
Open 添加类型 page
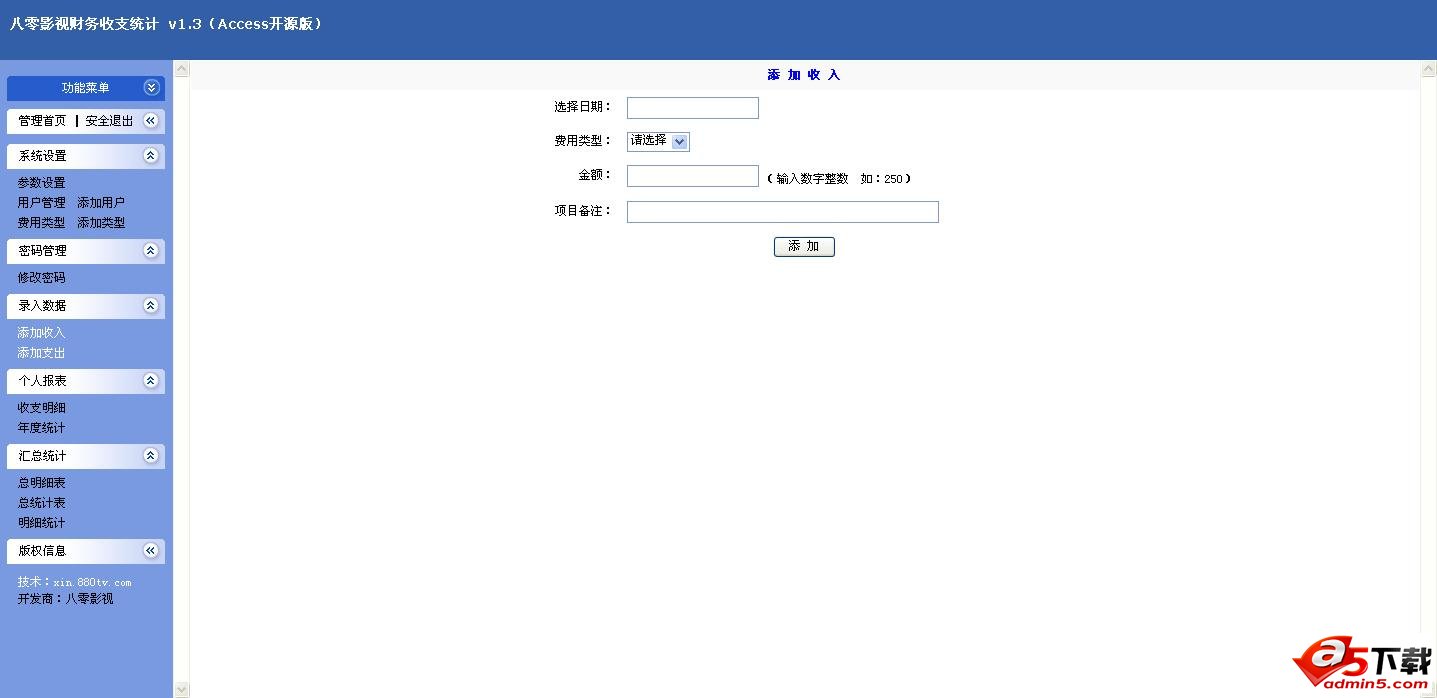[101, 223]
